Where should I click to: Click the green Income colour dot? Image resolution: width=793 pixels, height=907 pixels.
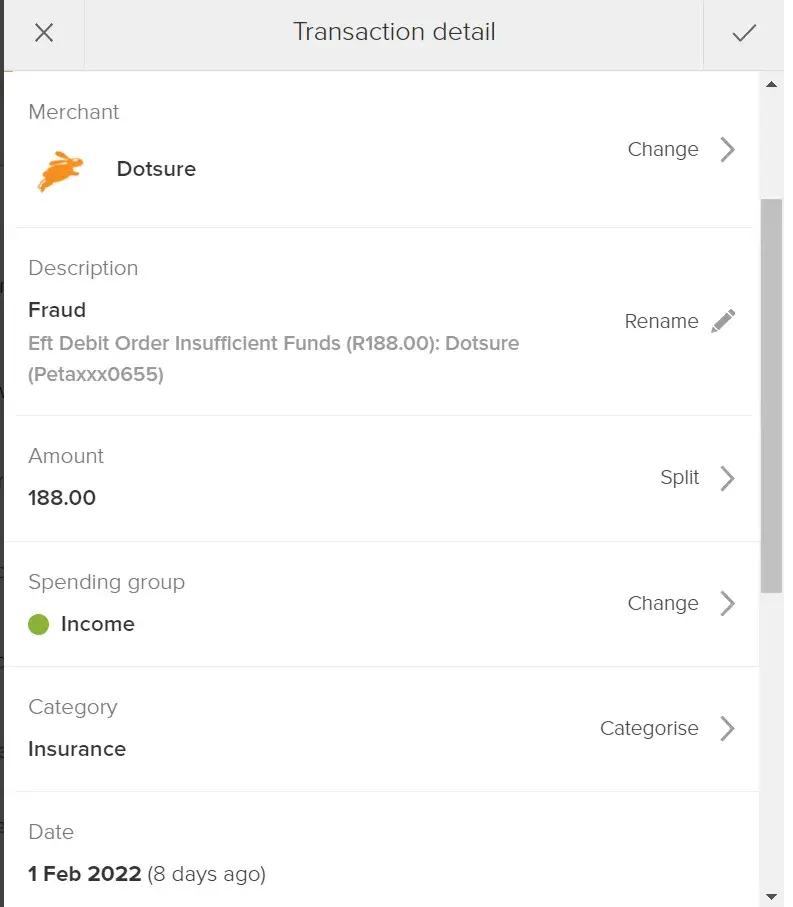point(39,625)
